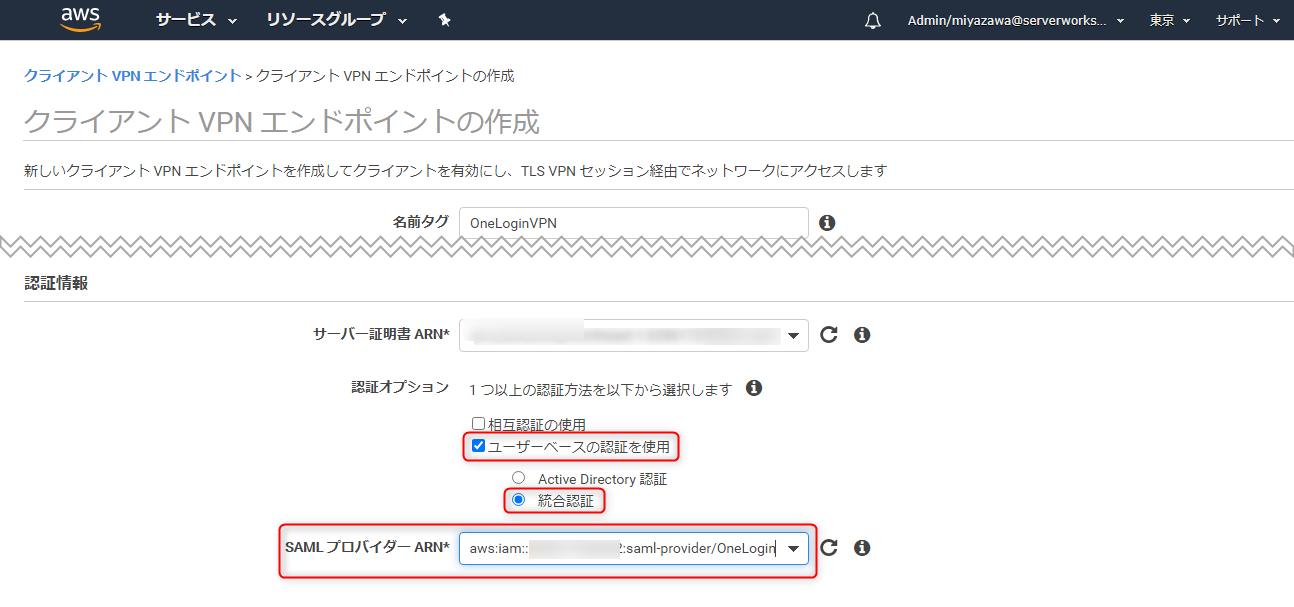The width and height of the screenshot is (1294, 607).
Task: Open the notifications bell icon
Action: click(873, 20)
